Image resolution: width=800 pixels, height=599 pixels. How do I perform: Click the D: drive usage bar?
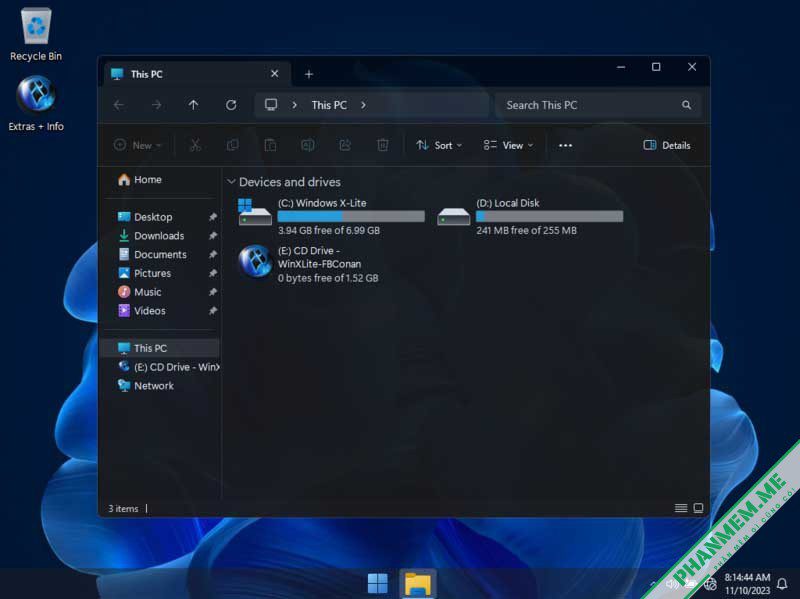click(549, 216)
